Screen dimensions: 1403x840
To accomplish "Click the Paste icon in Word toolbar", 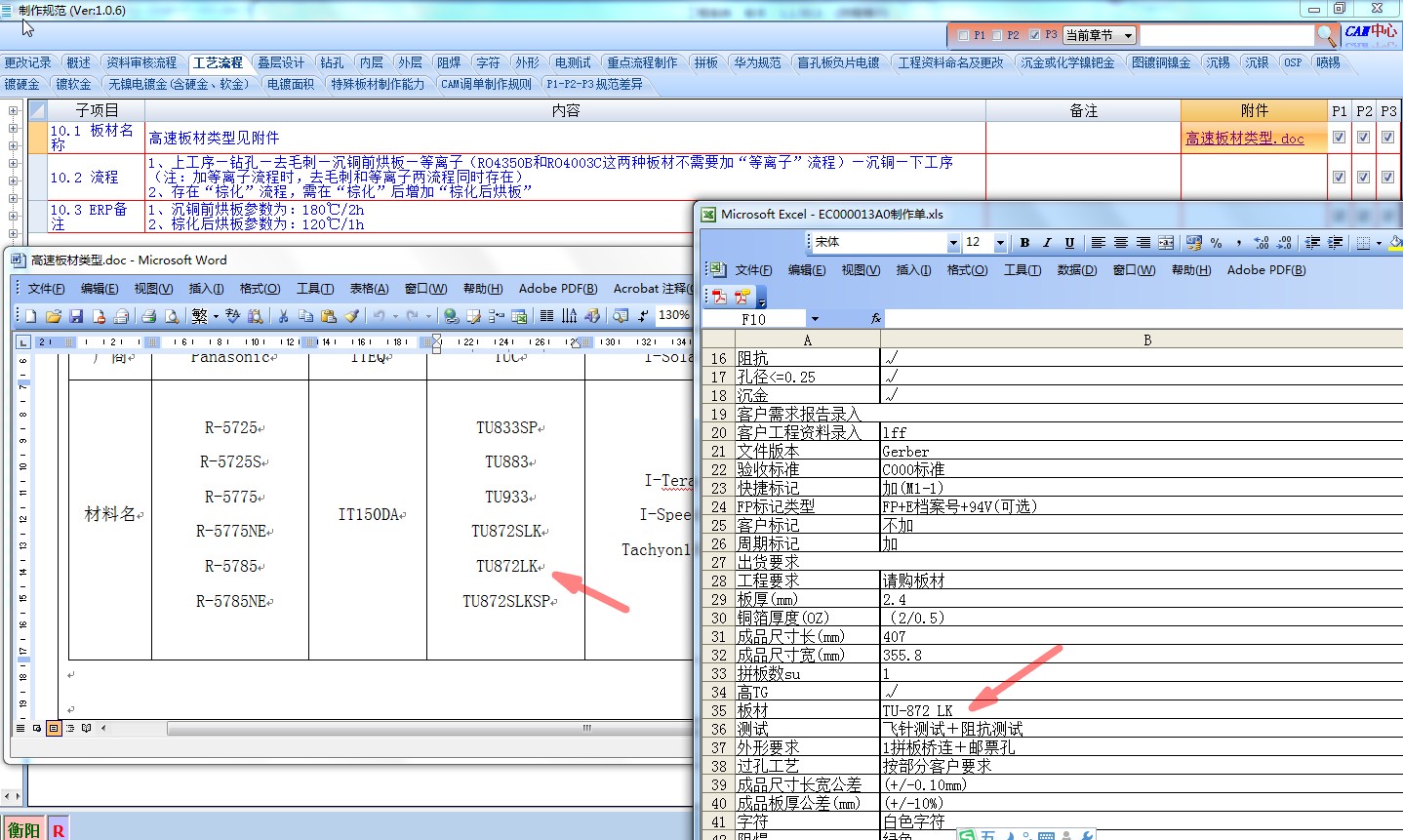I will pos(329,316).
